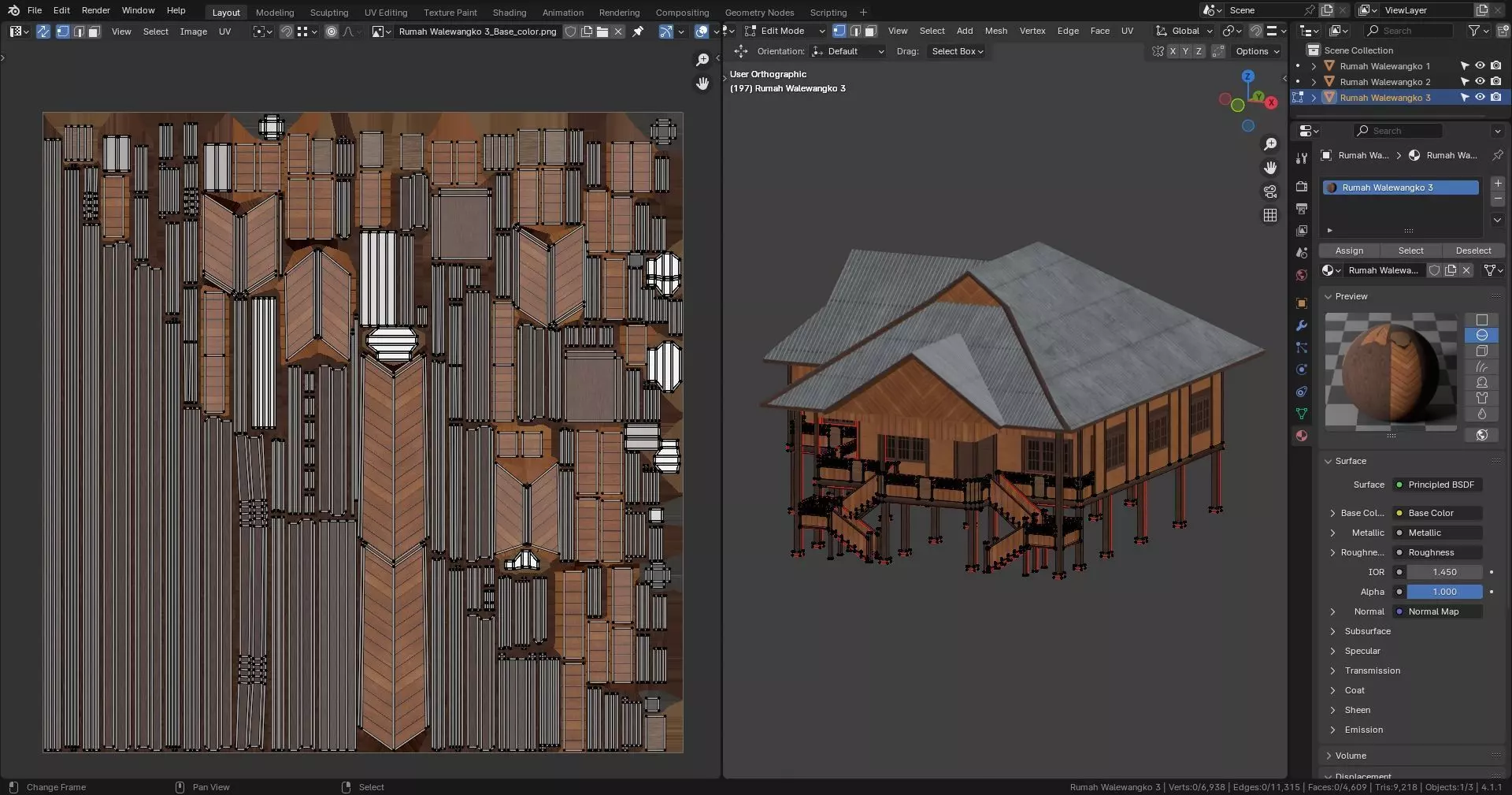Click the zoom magnifier in UV editor
The height and width of the screenshot is (795, 1512).
pos(702,60)
